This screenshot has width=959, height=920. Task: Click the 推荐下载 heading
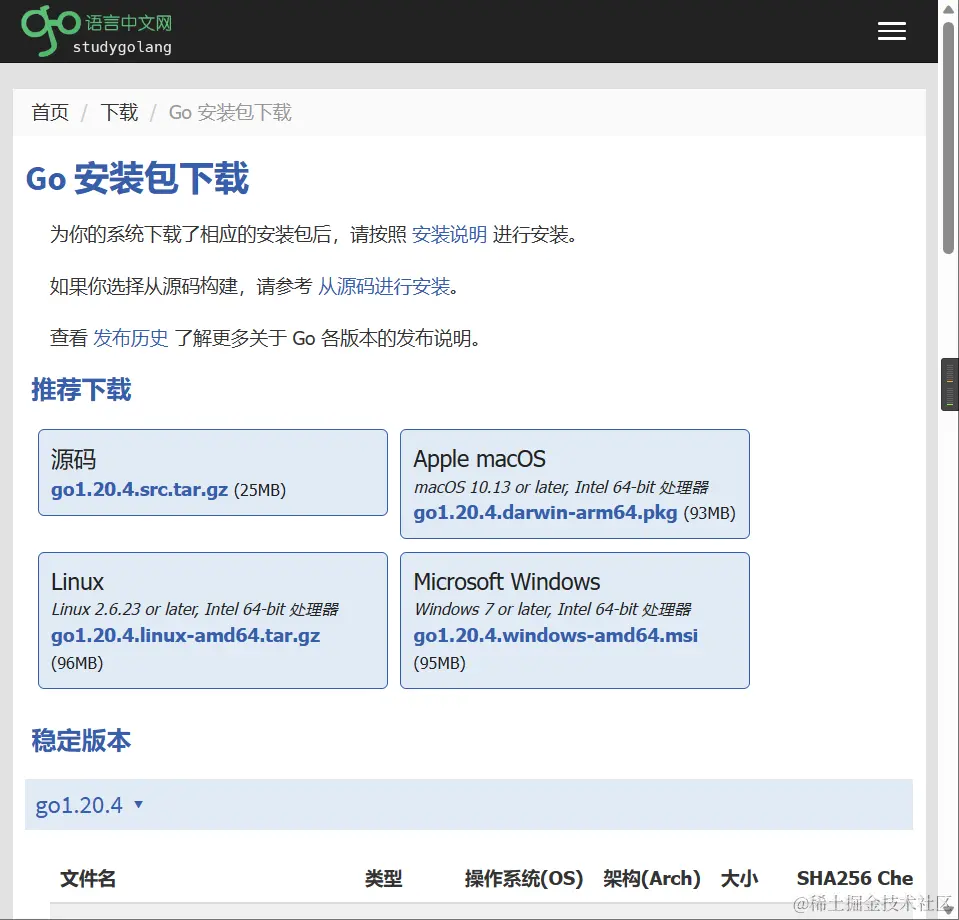click(x=81, y=390)
